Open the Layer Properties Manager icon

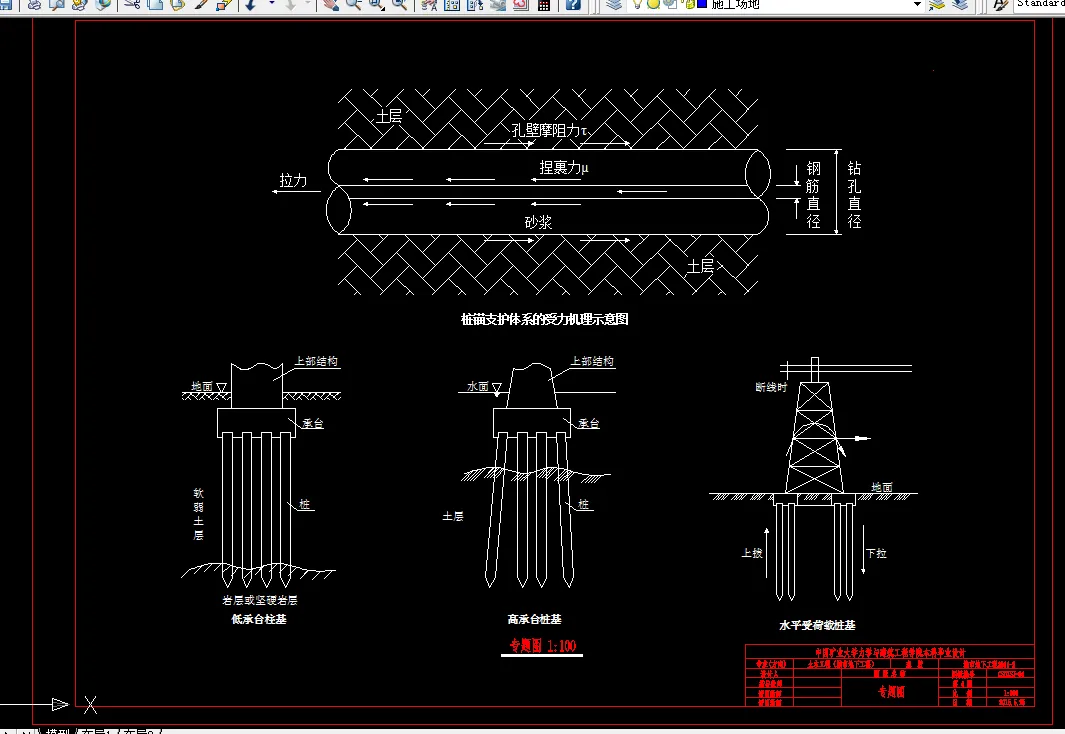[614, 4]
